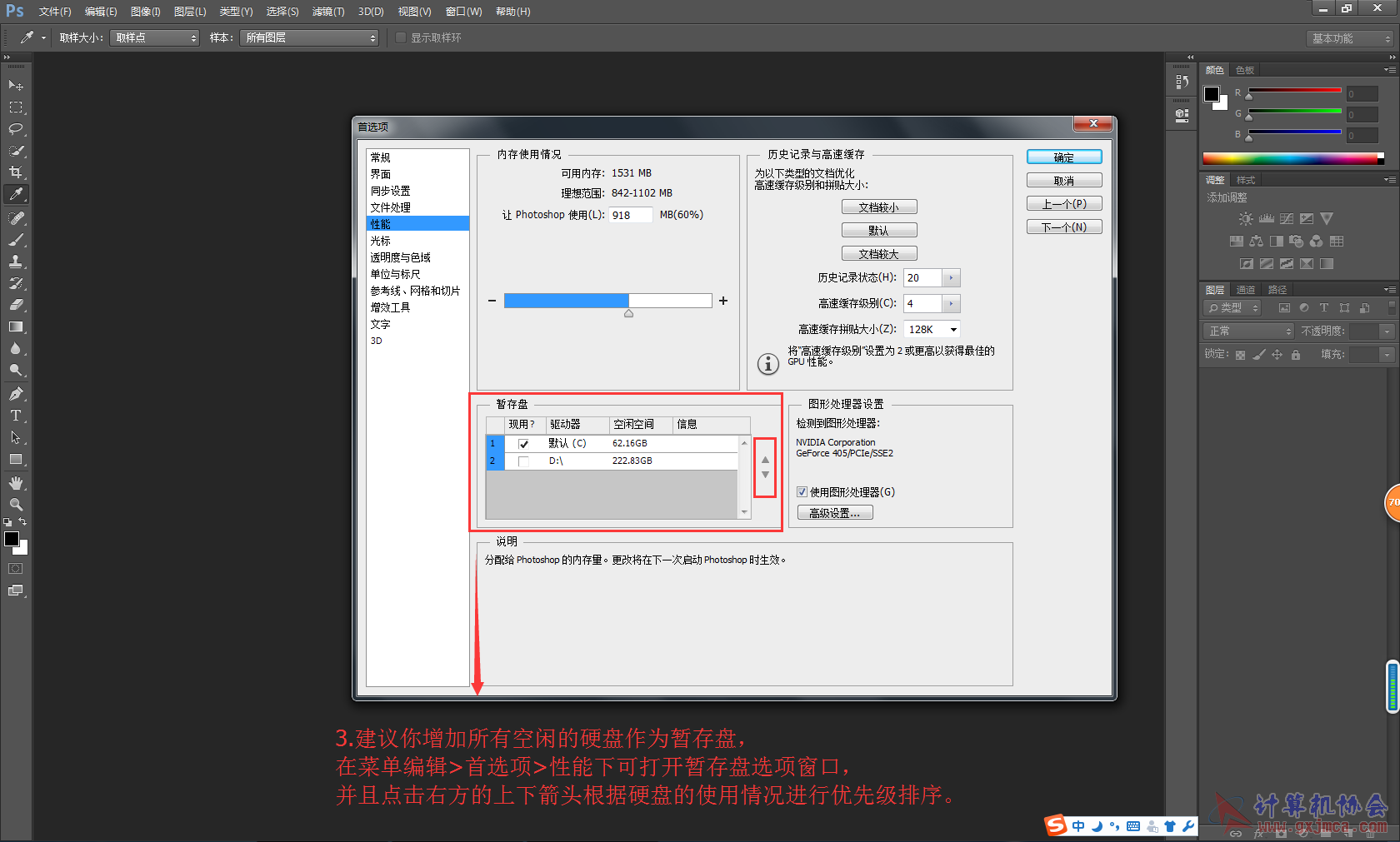1400x842 pixels.
Task: Switch to the Swatches tab
Action: [x=1245, y=70]
